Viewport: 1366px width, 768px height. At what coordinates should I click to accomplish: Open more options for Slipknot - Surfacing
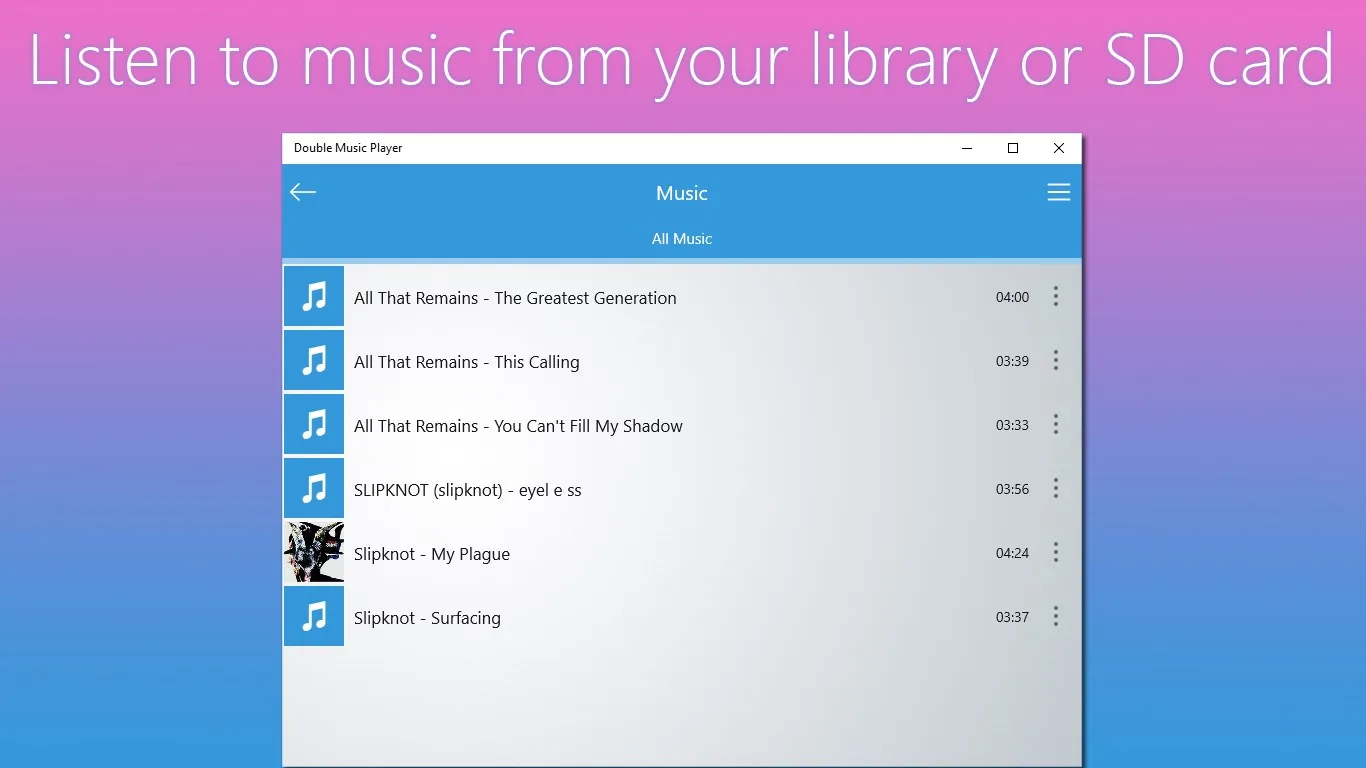click(x=1055, y=616)
